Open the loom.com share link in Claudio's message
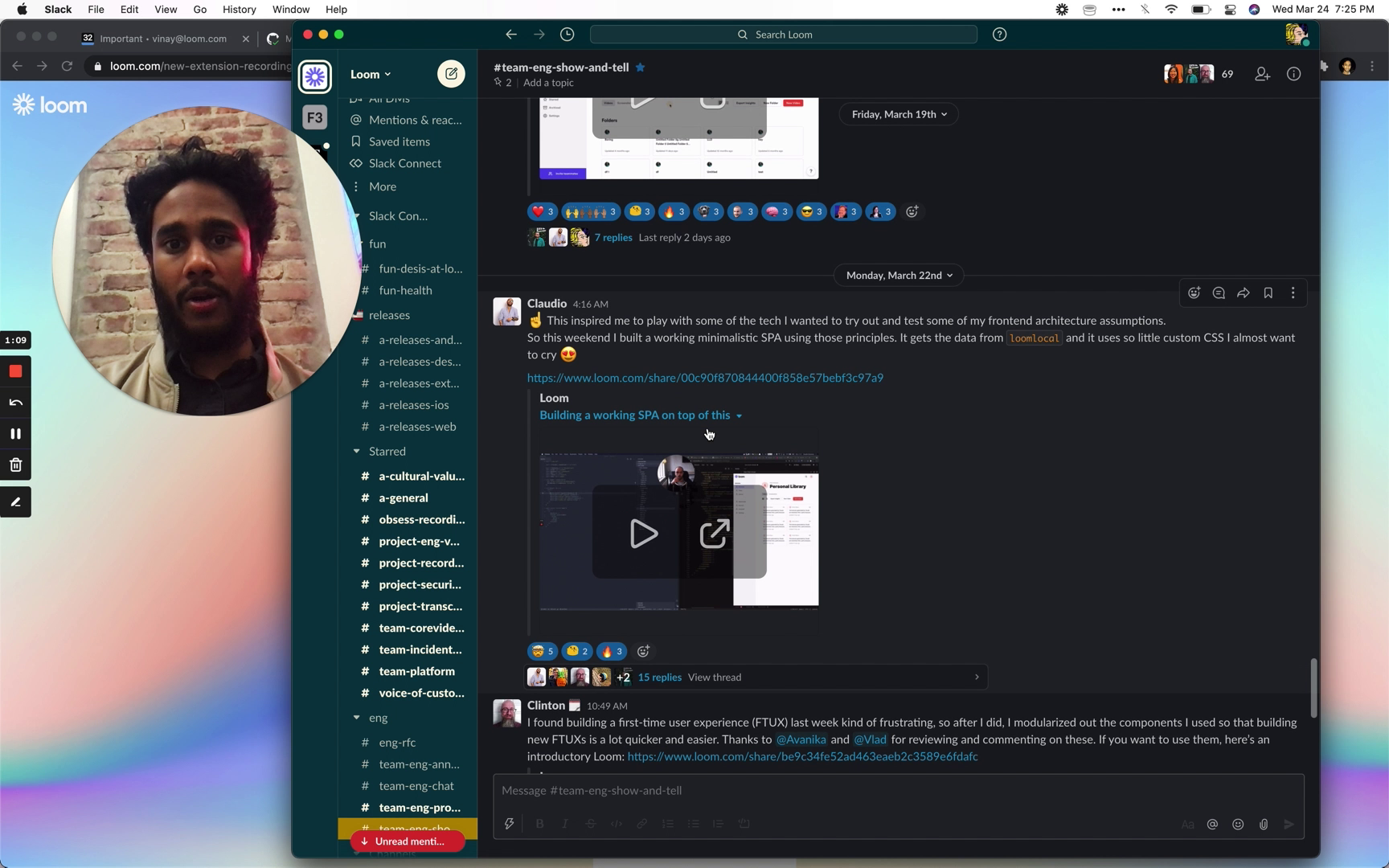The width and height of the screenshot is (1389, 868). coord(705,378)
